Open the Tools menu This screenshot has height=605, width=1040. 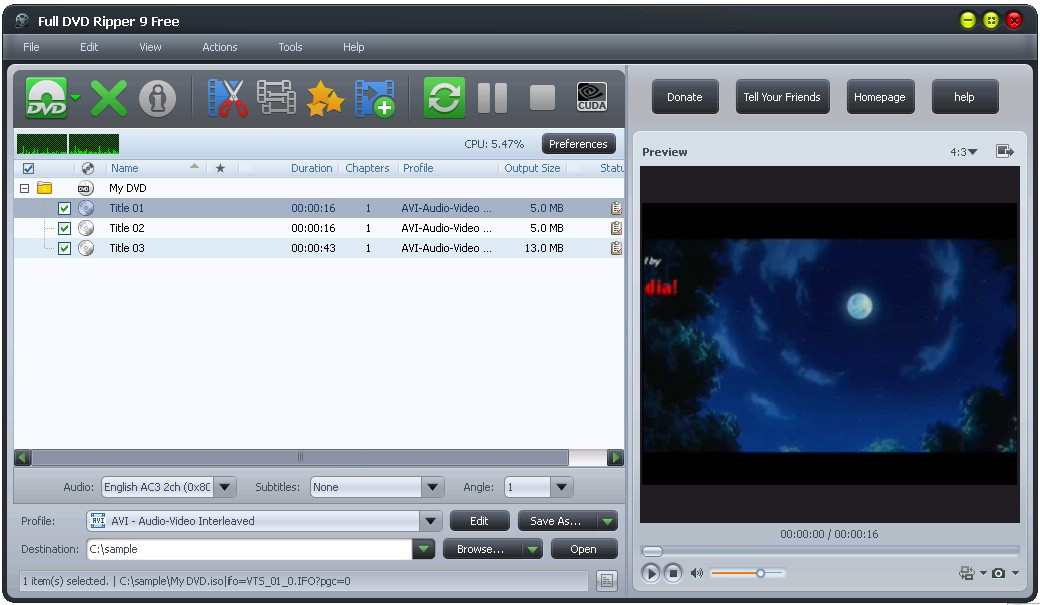tap(290, 46)
